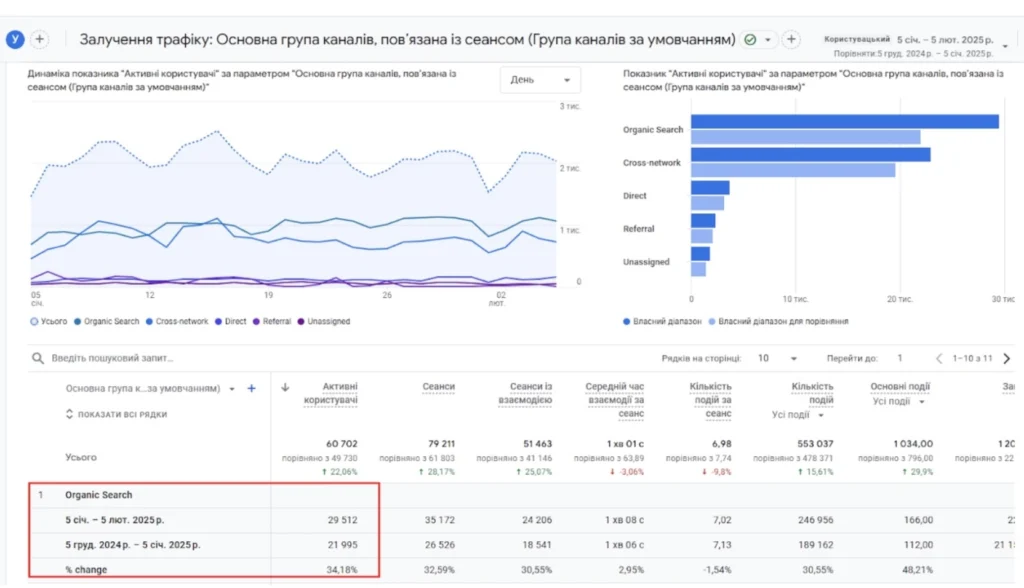Click the magnifier icon in the table search

[x=38, y=358]
